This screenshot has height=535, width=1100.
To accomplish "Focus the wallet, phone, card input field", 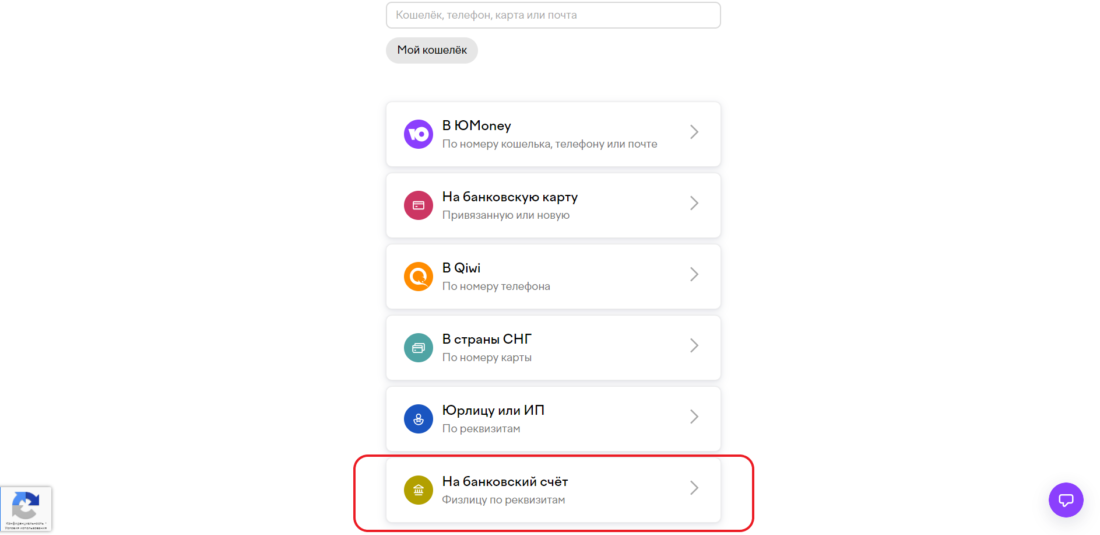I will pos(553,15).
